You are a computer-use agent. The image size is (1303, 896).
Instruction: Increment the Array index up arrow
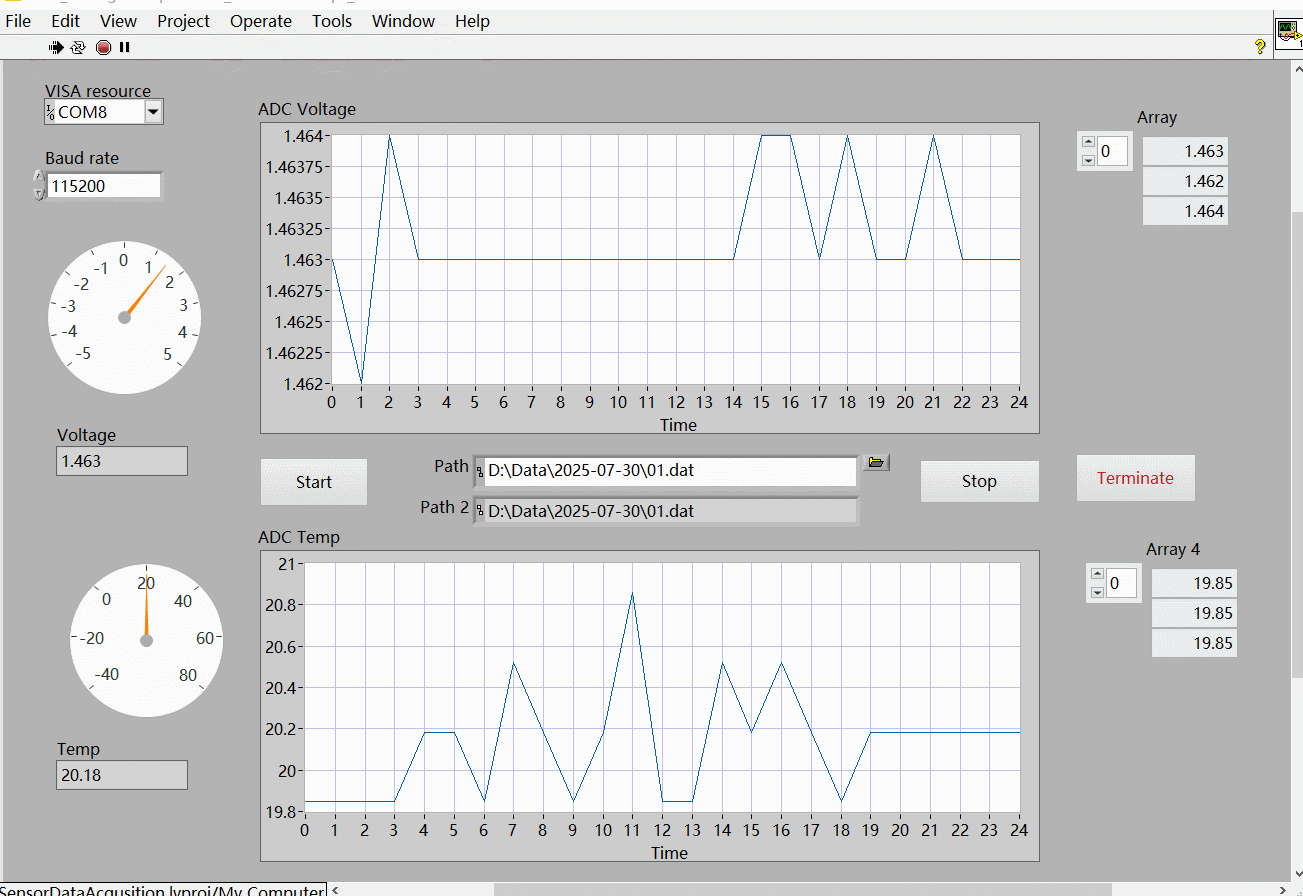pos(1088,144)
